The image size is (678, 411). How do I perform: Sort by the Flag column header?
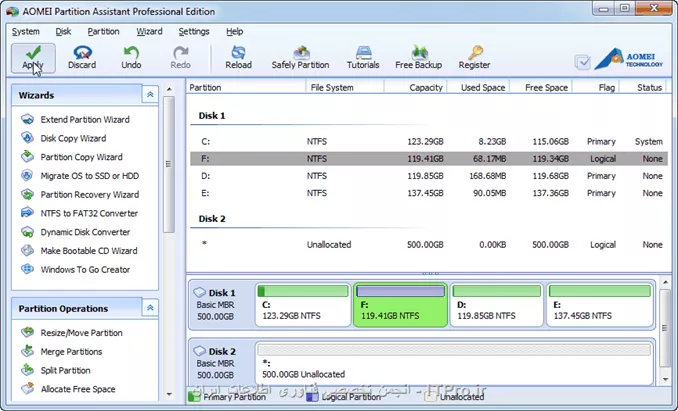point(596,87)
